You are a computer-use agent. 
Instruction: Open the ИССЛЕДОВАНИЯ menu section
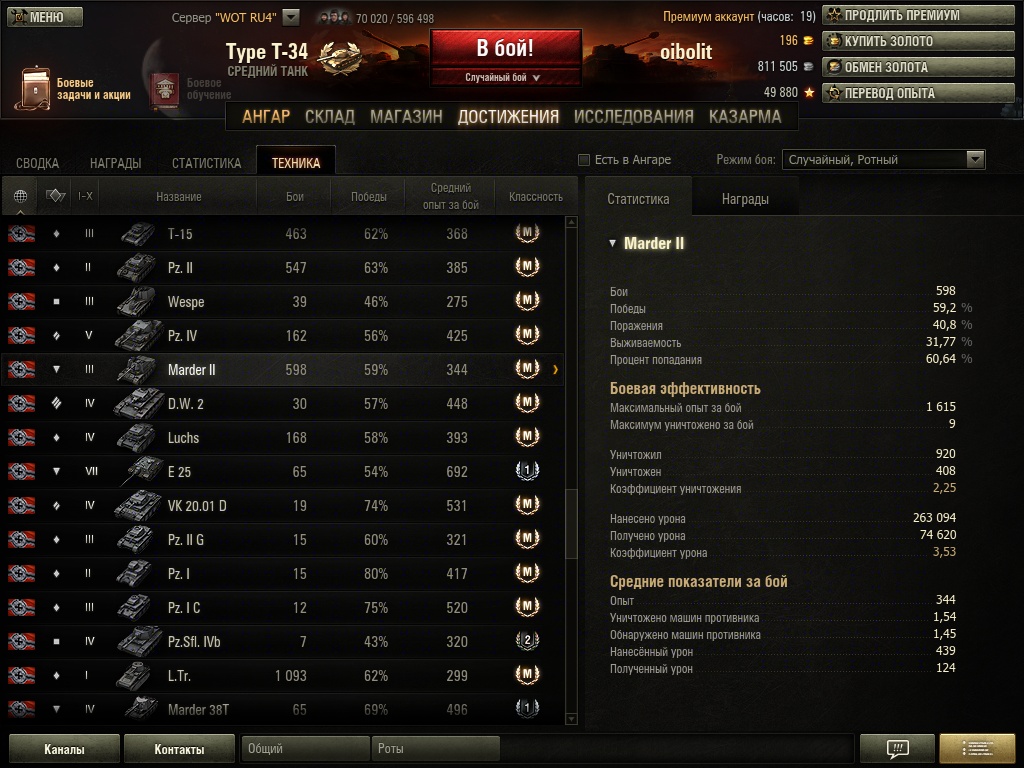[633, 116]
